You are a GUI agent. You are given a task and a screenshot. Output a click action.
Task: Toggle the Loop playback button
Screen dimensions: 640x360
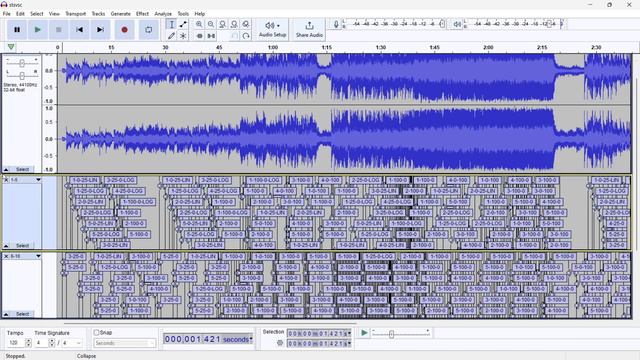(x=149, y=30)
